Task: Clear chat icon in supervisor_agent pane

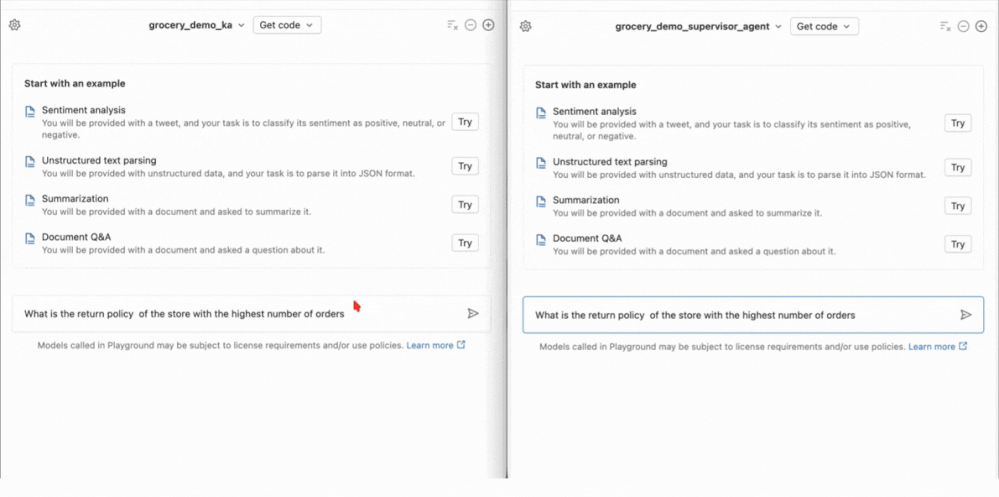Action: [945, 26]
